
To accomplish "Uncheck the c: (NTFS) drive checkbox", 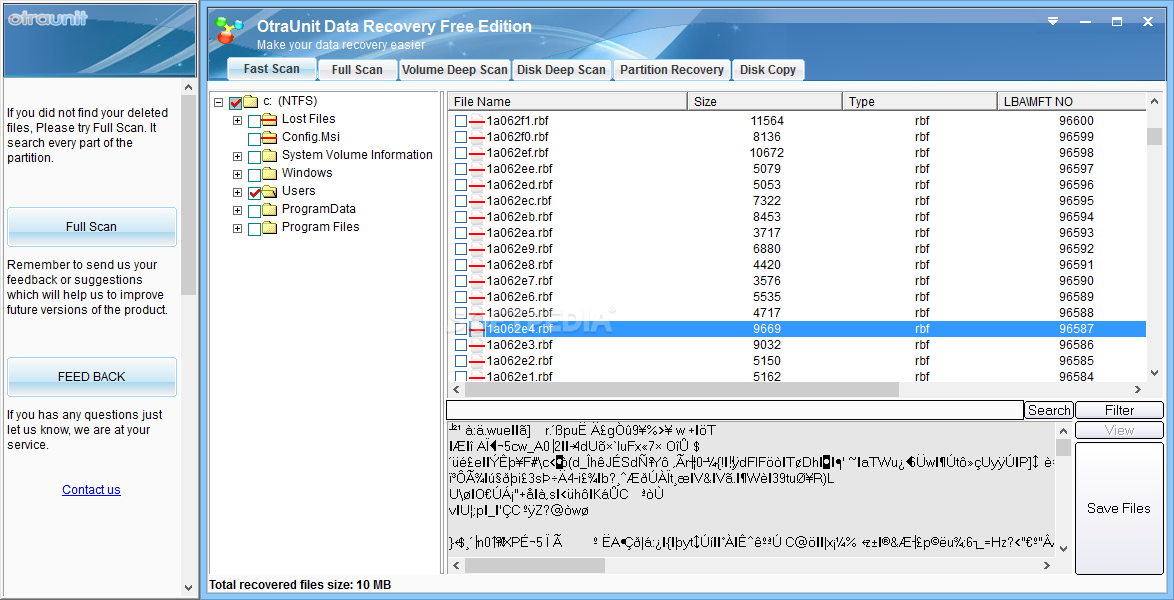I will (x=236, y=102).
